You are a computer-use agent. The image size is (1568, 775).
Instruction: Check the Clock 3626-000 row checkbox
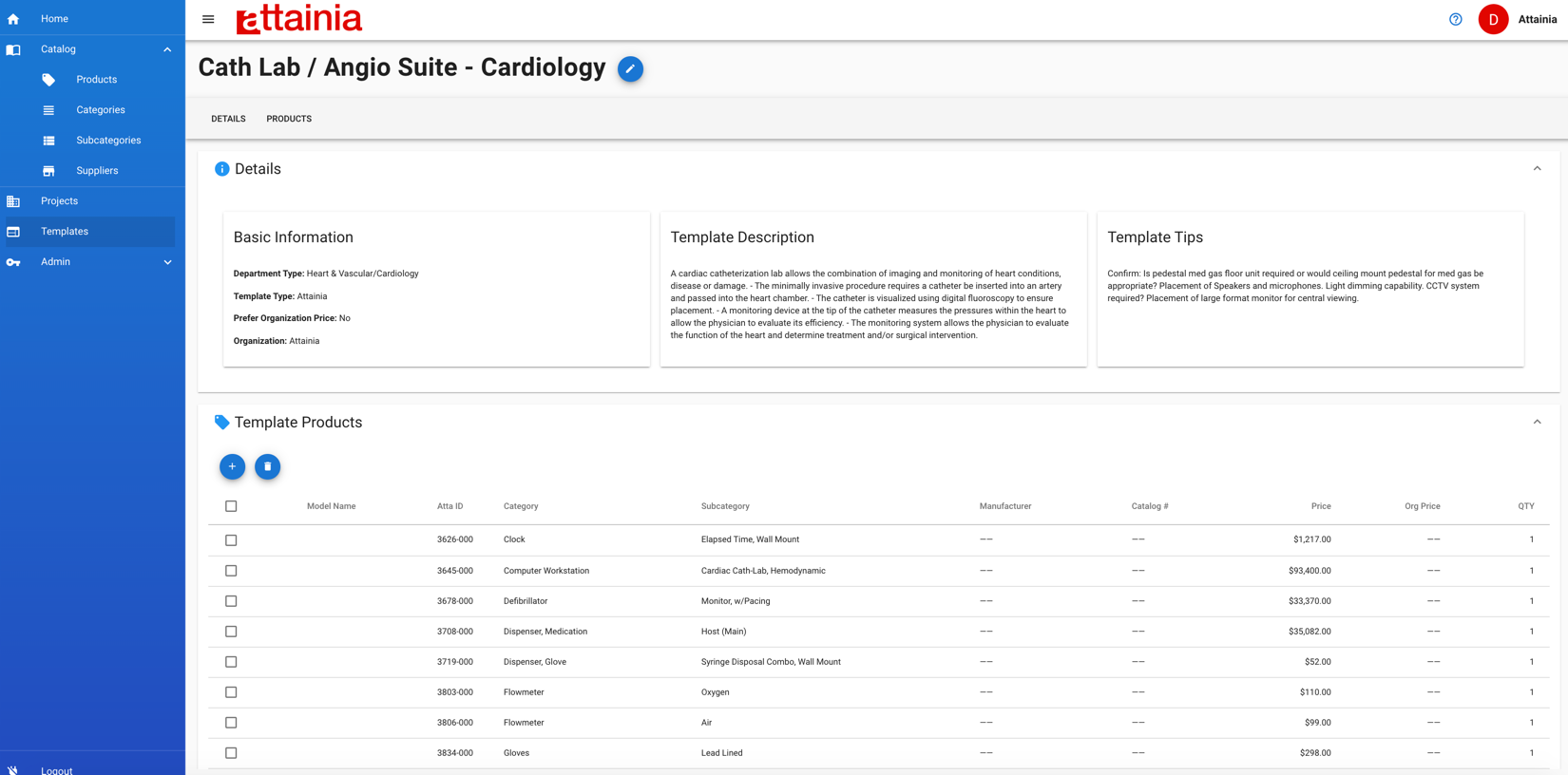231,540
